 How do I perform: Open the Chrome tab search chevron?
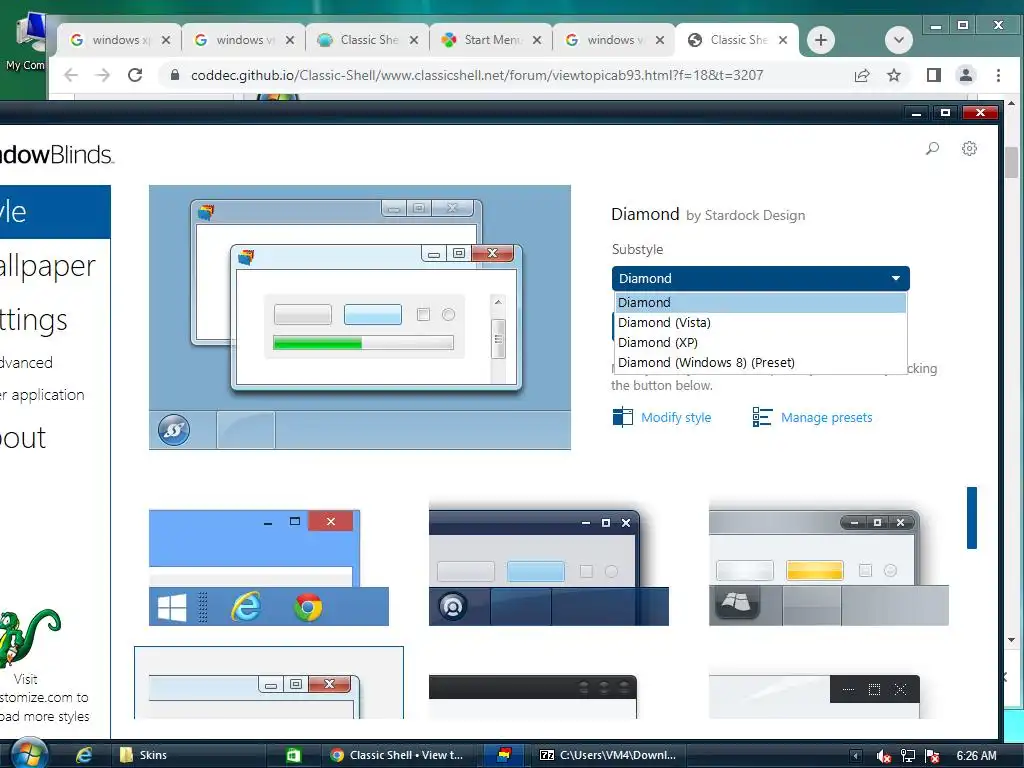click(x=899, y=40)
